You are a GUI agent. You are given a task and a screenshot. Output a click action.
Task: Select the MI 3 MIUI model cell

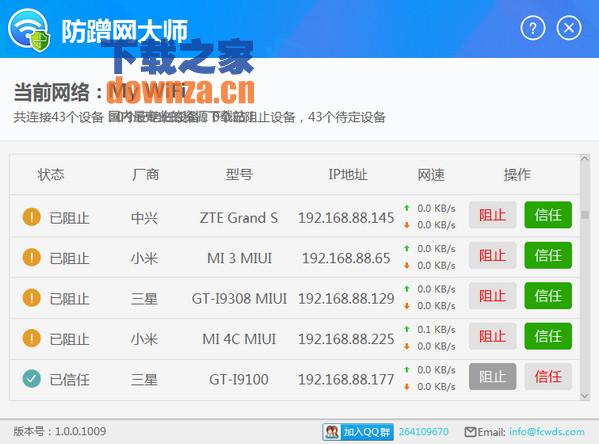click(239, 258)
